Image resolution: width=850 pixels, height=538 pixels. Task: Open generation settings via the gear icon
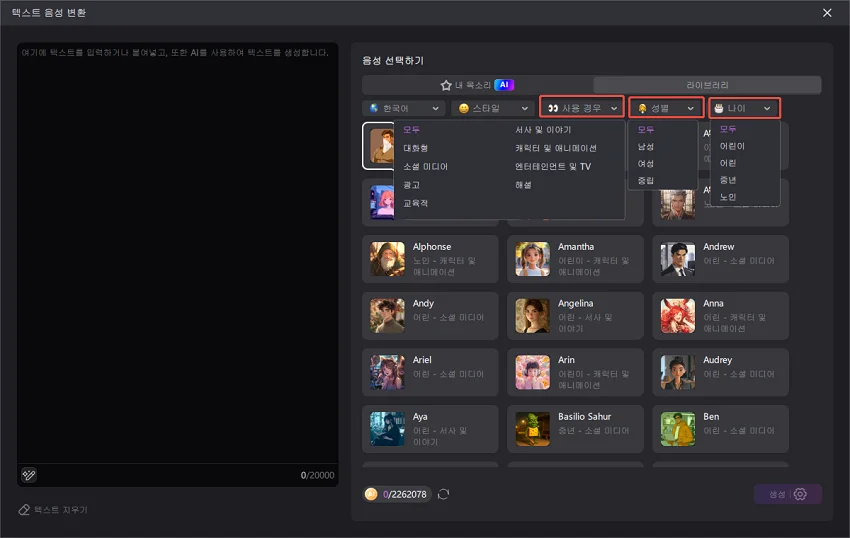(x=801, y=494)
